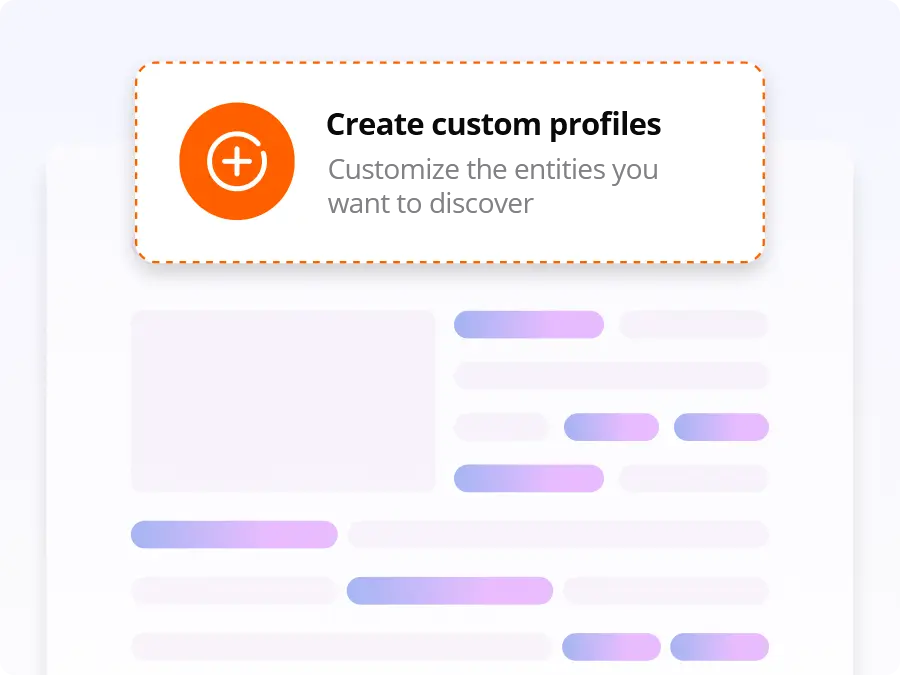Click the first of the two small gradient pills beside the thumbnail
900x675 pixels.
611,427
